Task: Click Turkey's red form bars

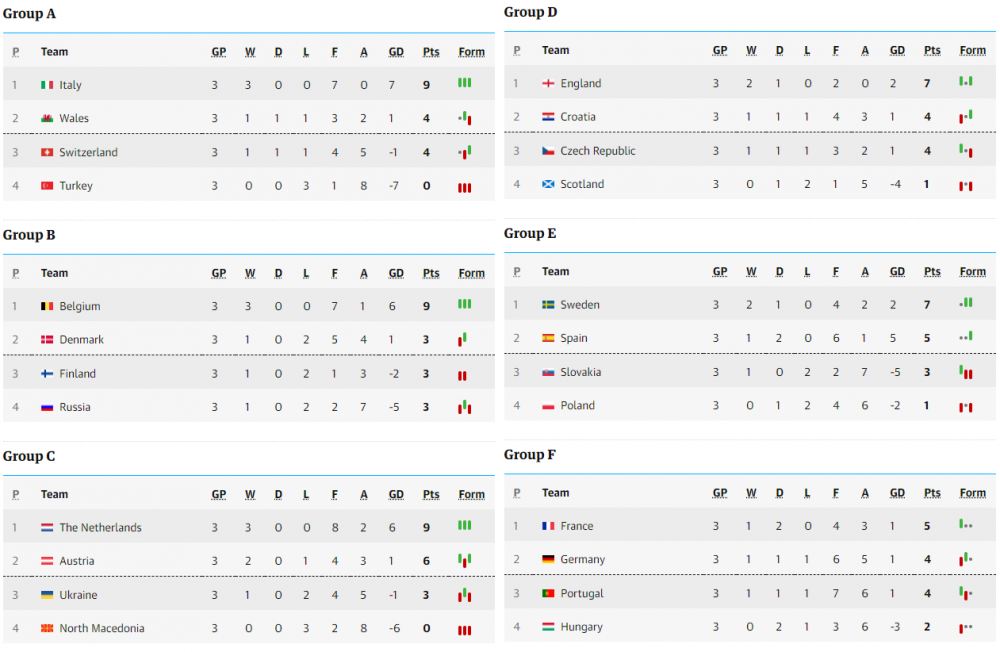Action: 465,188
